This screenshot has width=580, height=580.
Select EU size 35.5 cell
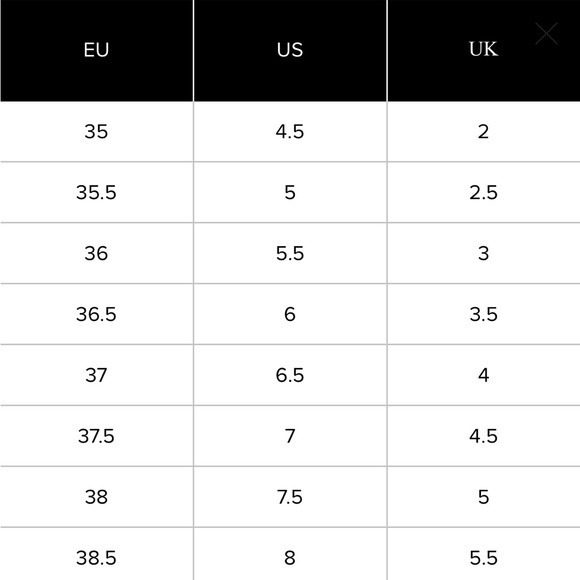tap(96, 192)
